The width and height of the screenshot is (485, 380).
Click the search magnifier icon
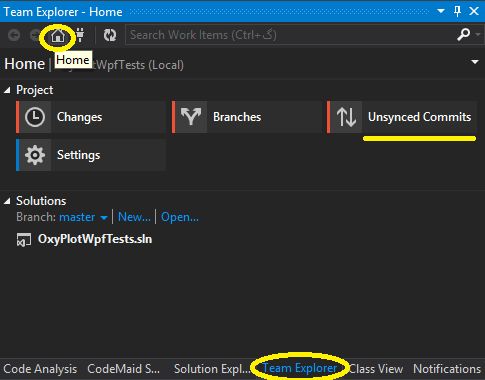[x=464, y=34]
